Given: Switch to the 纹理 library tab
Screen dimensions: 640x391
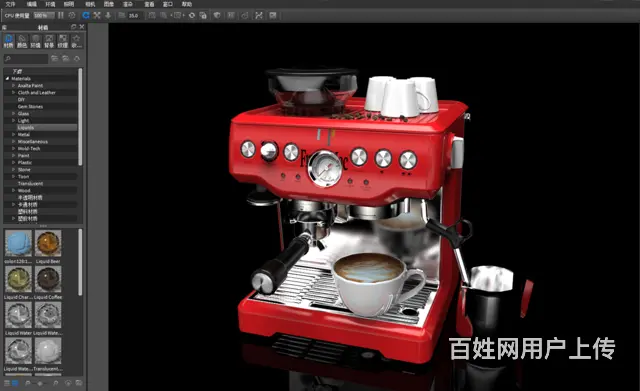Looking at the screenshot, I should (x=62, y=41).
